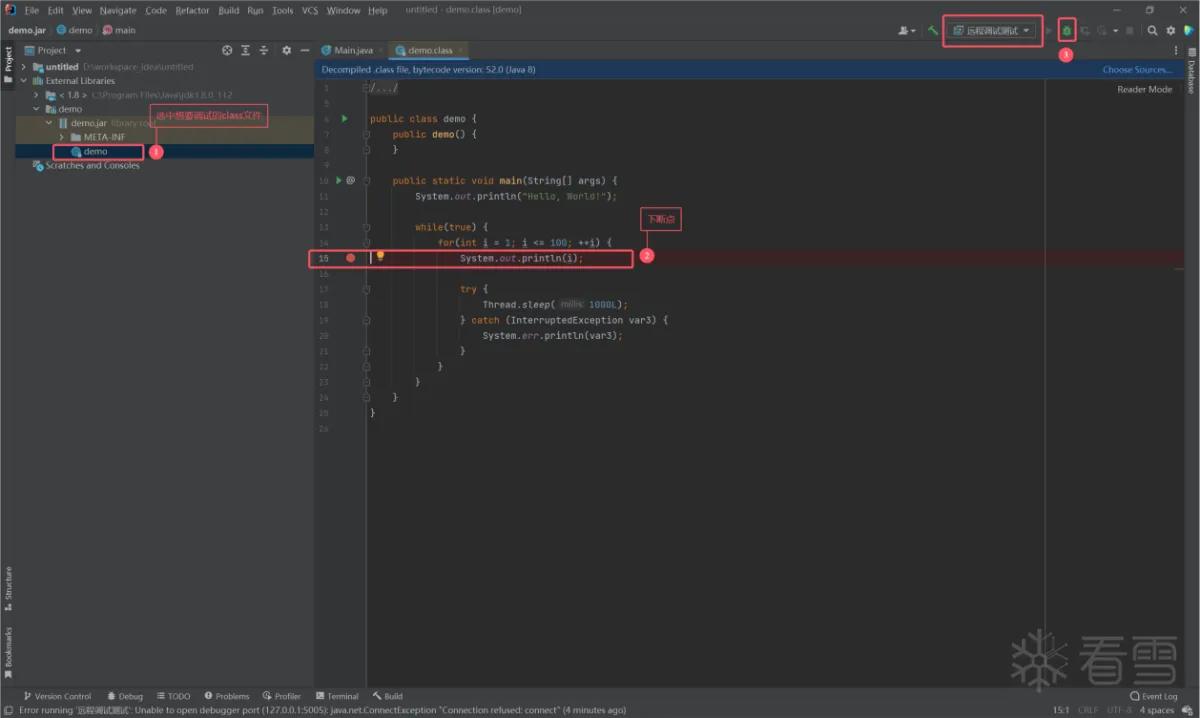Show intention lightbulb on line 15
Viewport: 1200px width, 718px height.
(x=380, y=257)
